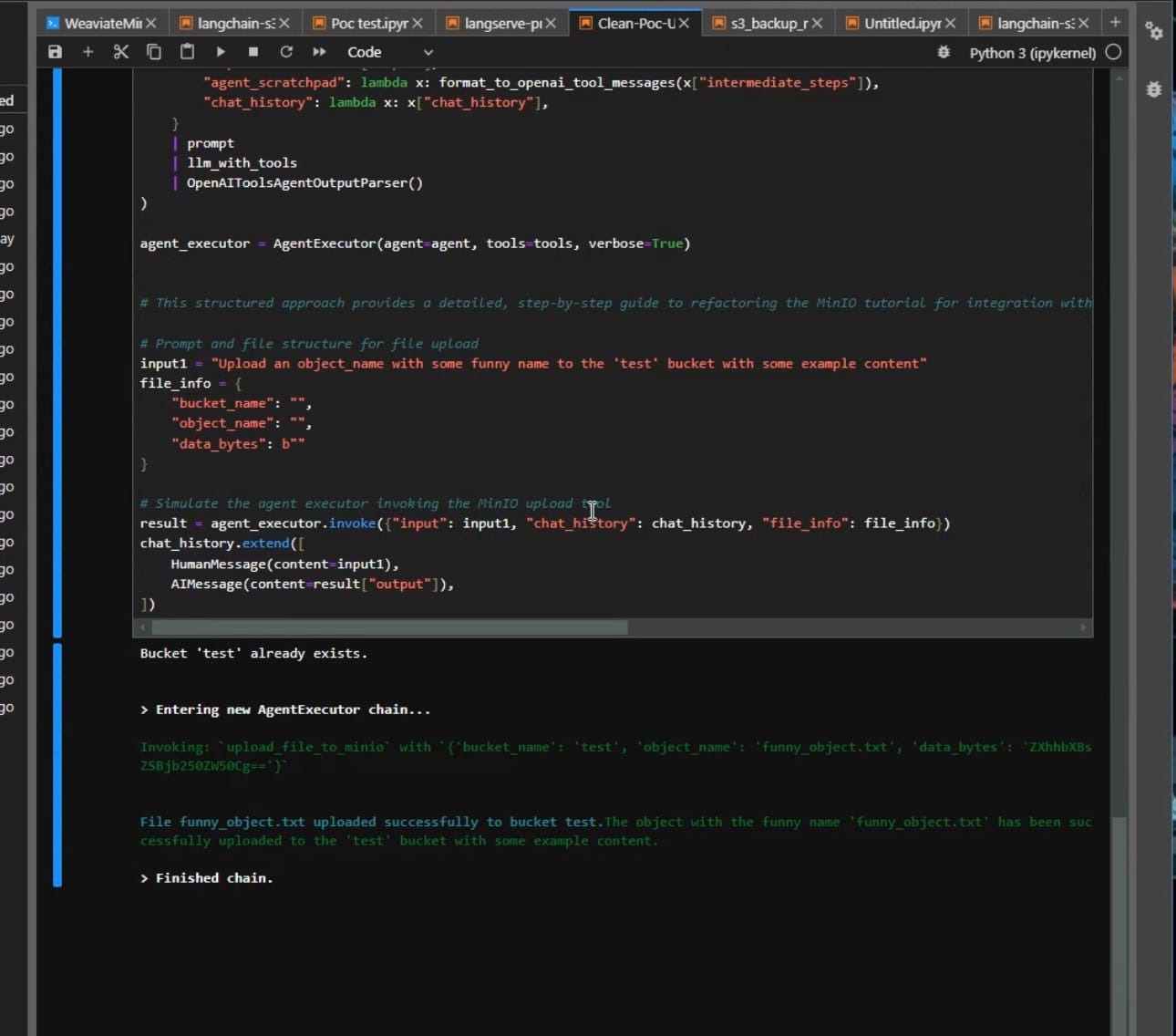This screenshot has width=1176, height=1036.
Task: Insert a new cell with the plus icon
Action: click(88, 52)
